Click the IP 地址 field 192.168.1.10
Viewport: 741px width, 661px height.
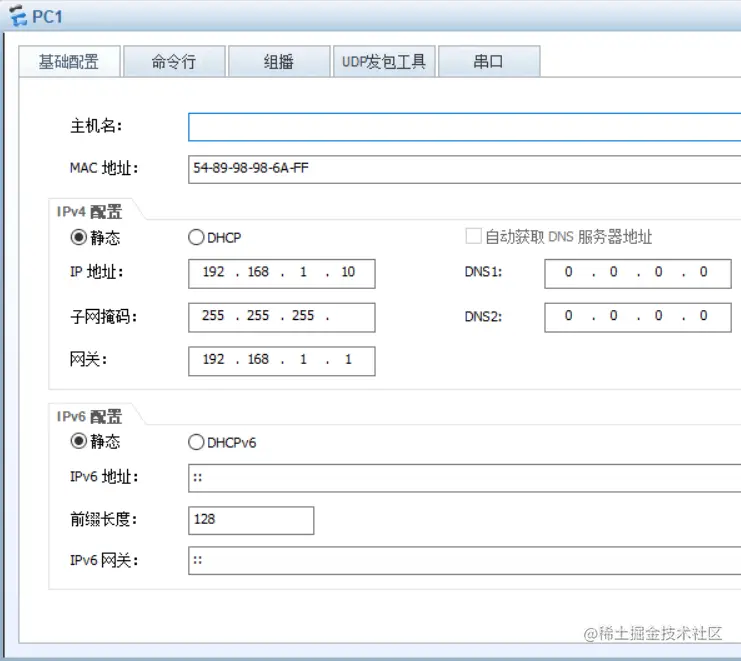pyautogui.click(x=282, y=274)
